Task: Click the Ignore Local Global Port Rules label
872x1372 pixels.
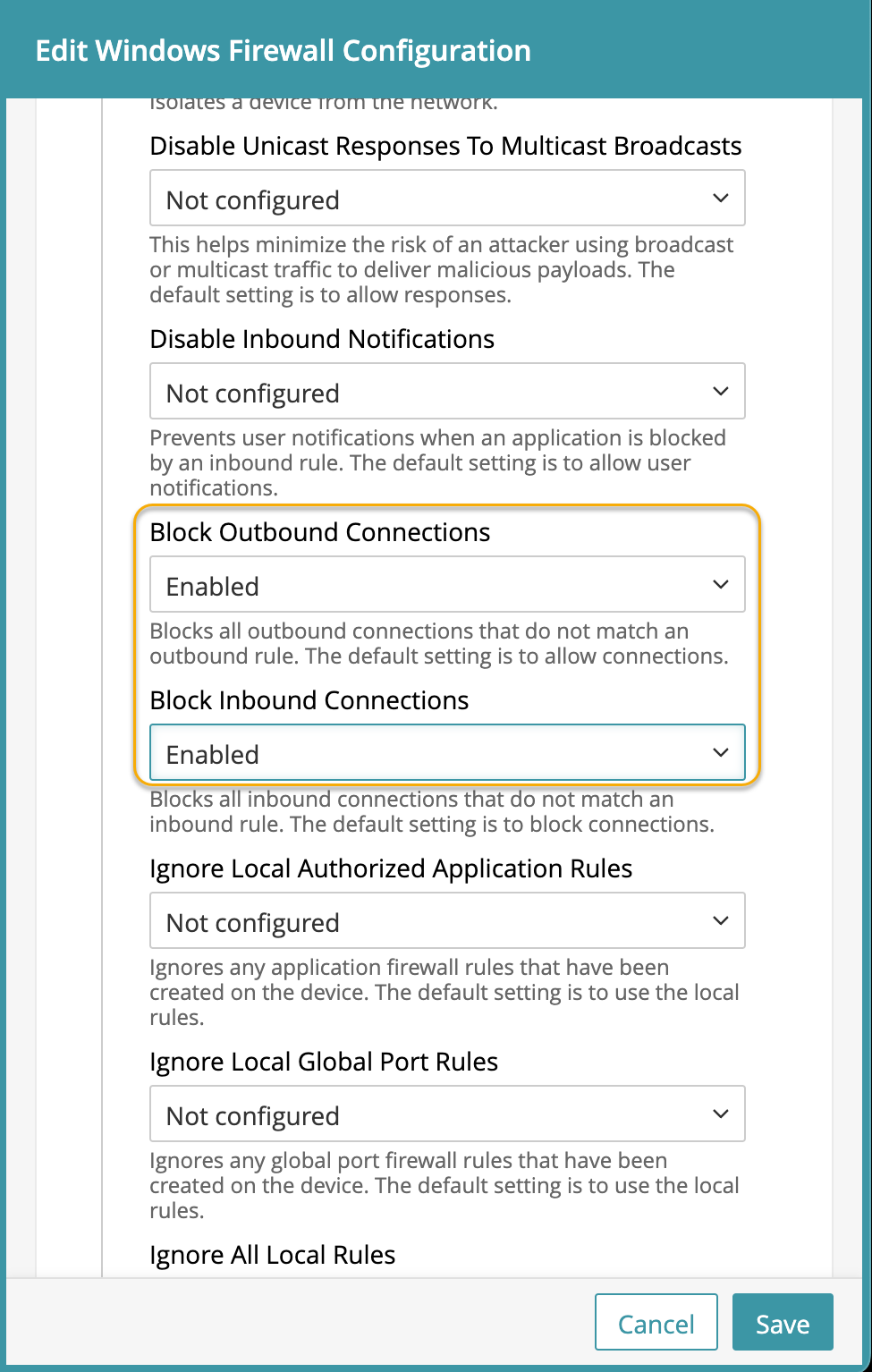Action: pos(324,1063)
